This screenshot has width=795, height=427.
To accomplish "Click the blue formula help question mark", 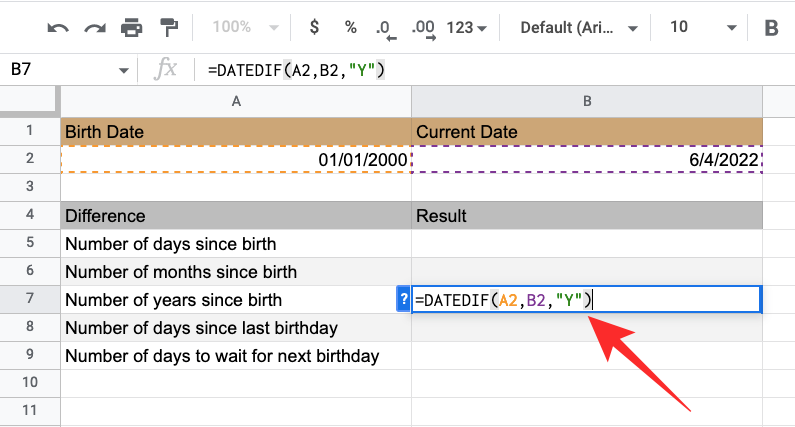I will click(403, 299).
